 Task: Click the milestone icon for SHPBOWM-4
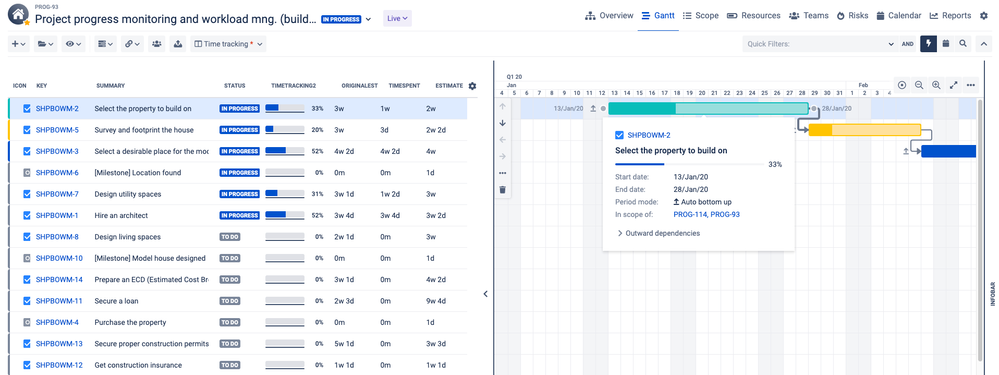[27, 322]
